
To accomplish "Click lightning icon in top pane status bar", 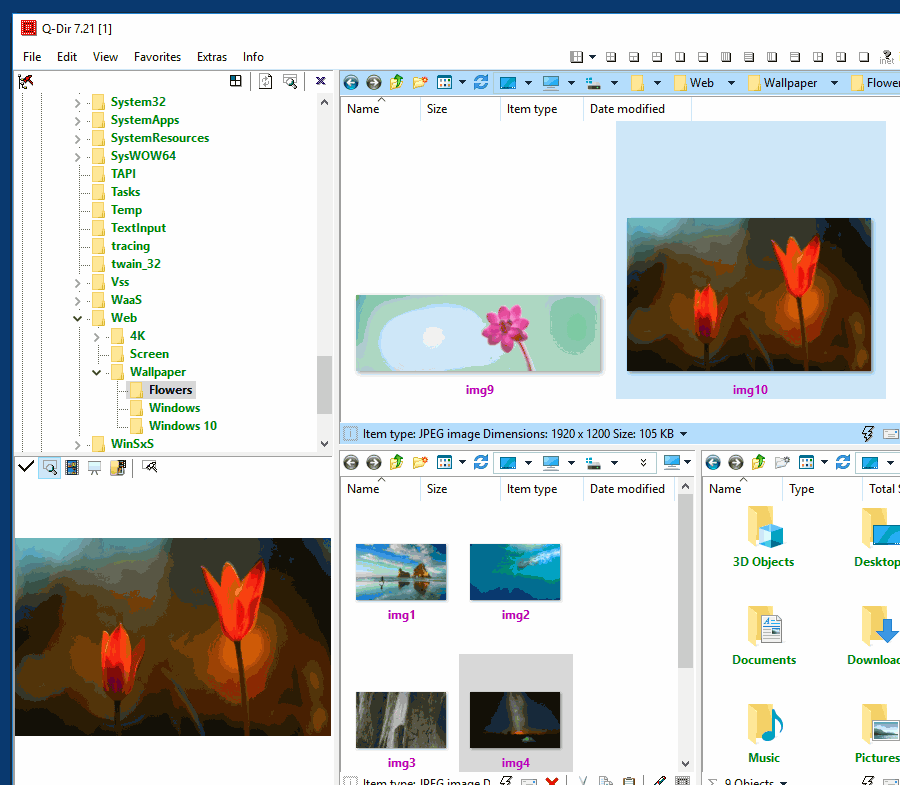I will coord(867,434).
